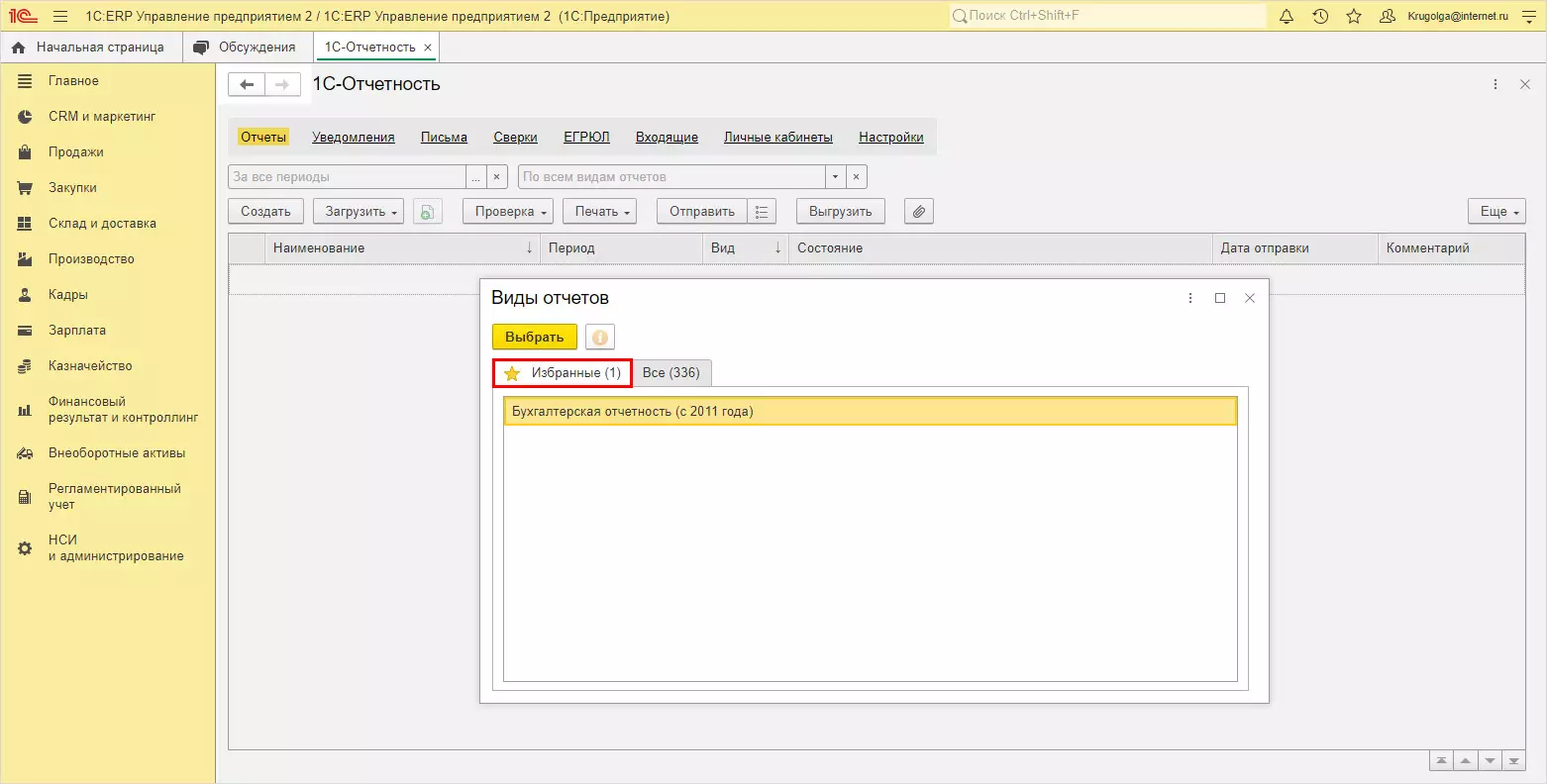Close the Виды отчетов dialog
Viewport: 1547px width, 784px height.
[x=1250, y=298]
